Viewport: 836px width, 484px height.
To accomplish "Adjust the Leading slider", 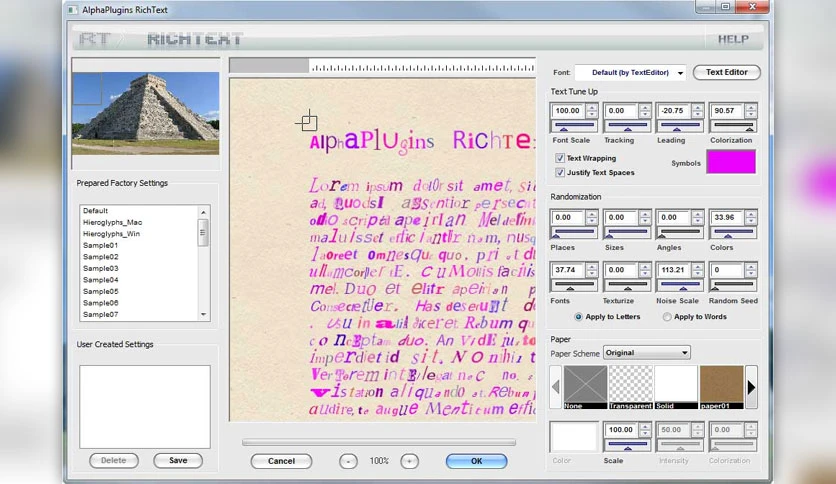I will pyautogui.click(x=680, y=126).
